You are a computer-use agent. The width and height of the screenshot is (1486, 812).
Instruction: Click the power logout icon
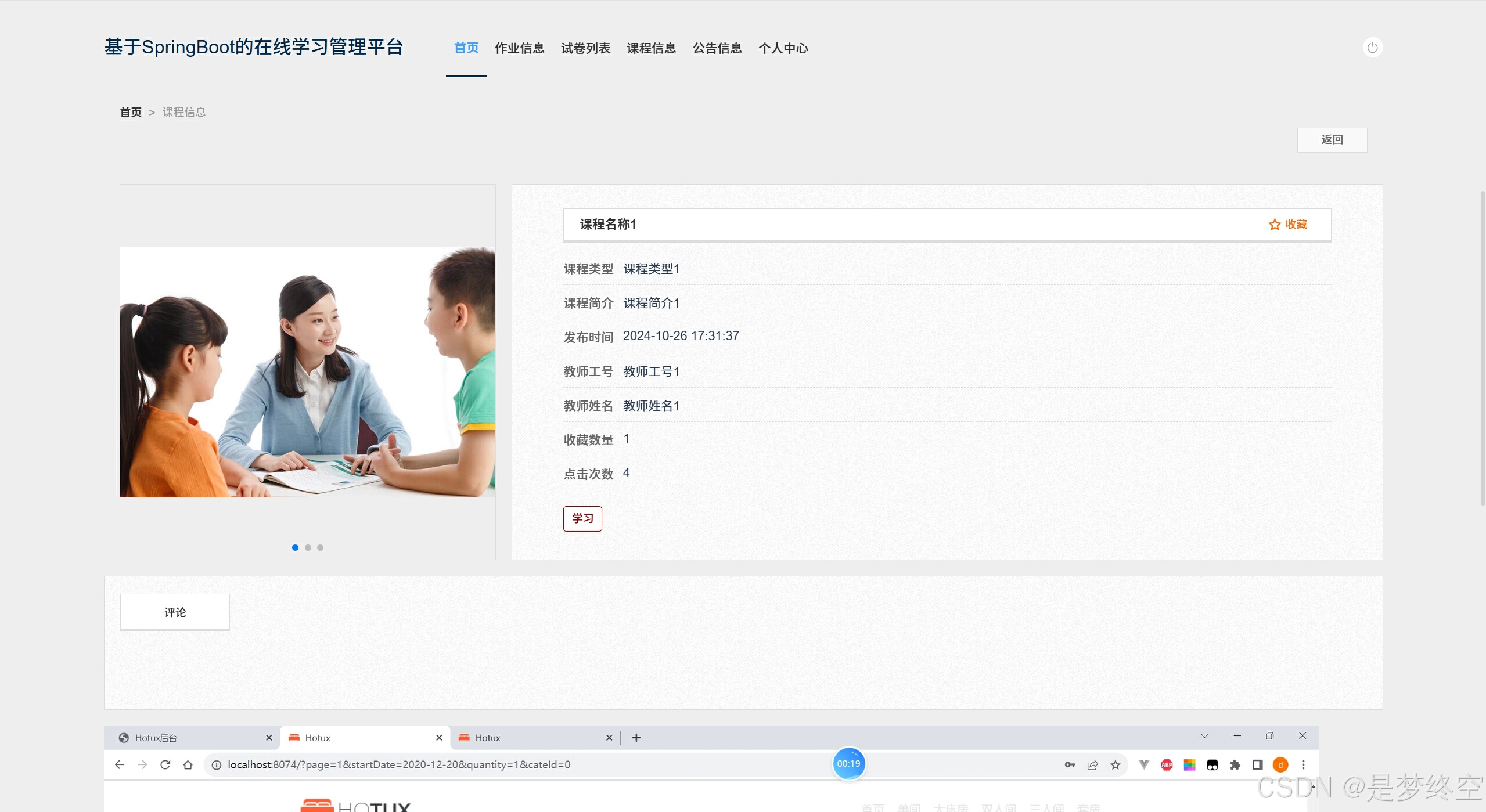pos(1372,48)
